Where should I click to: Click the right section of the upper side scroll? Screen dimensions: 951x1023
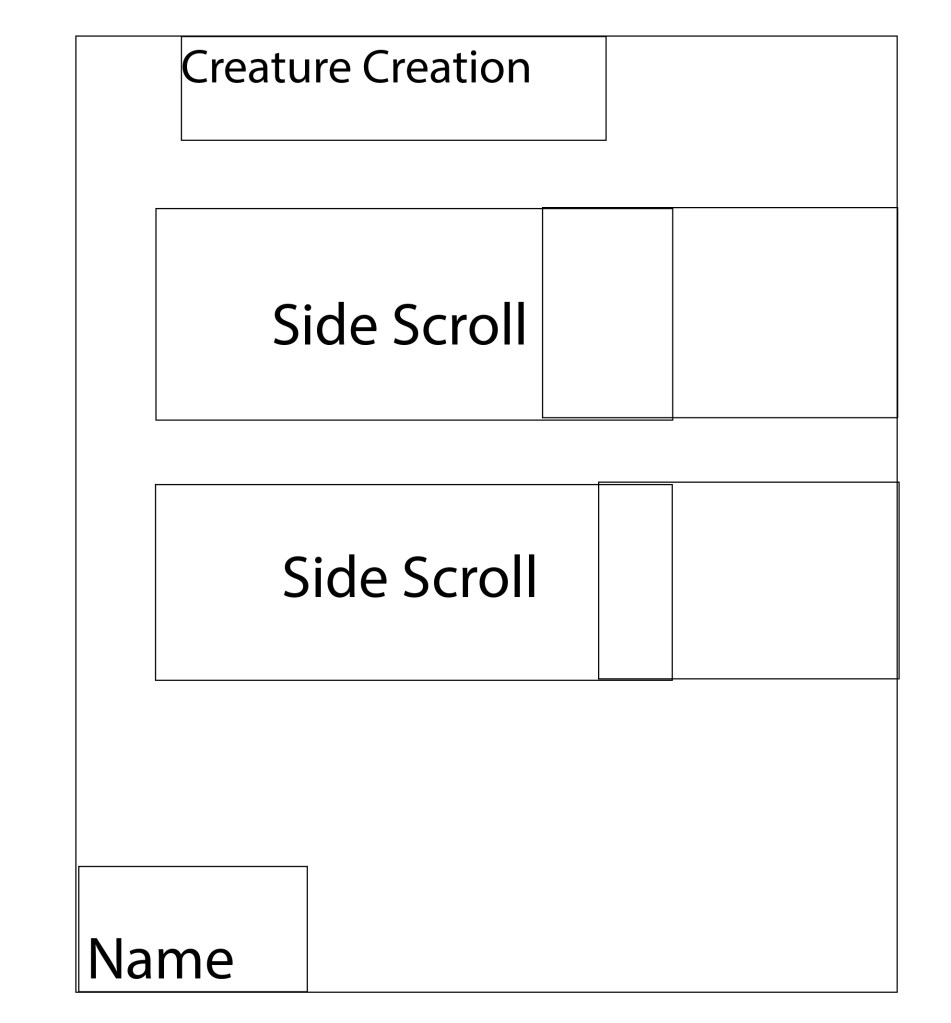(784, 312)
